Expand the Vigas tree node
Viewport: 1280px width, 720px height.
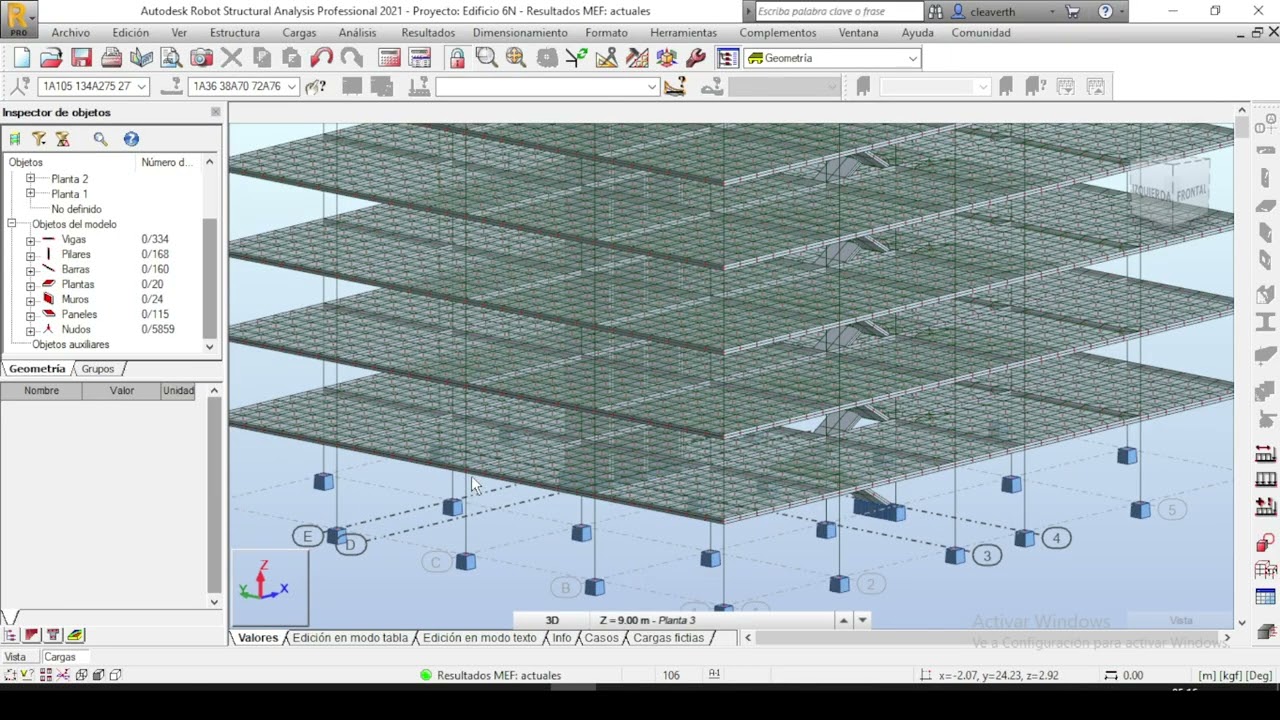pyautogui.click(x=30, y=240)
